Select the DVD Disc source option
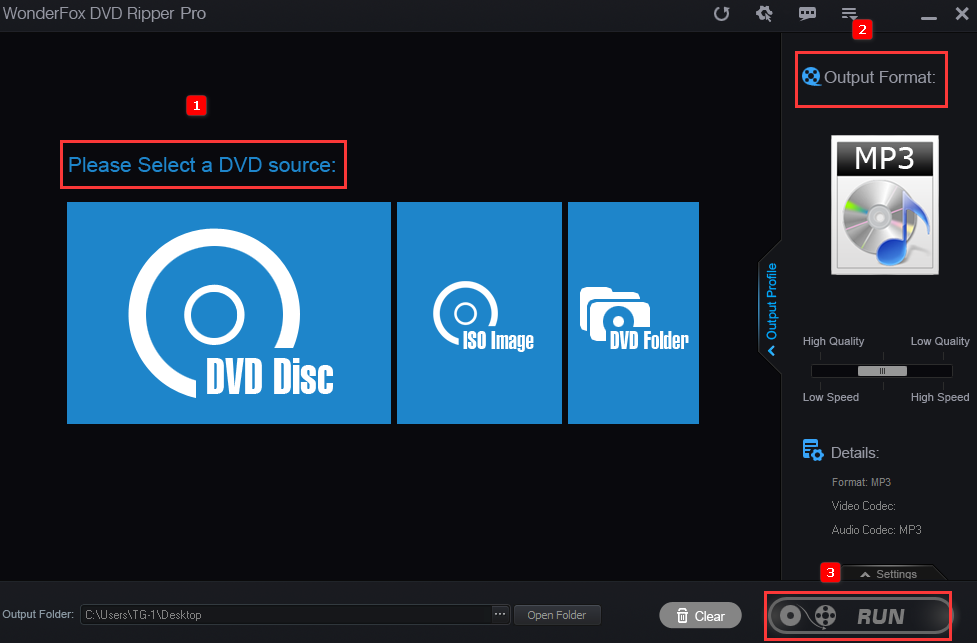The width and height of the screenshot is (977, 643). tap(229, 312)
